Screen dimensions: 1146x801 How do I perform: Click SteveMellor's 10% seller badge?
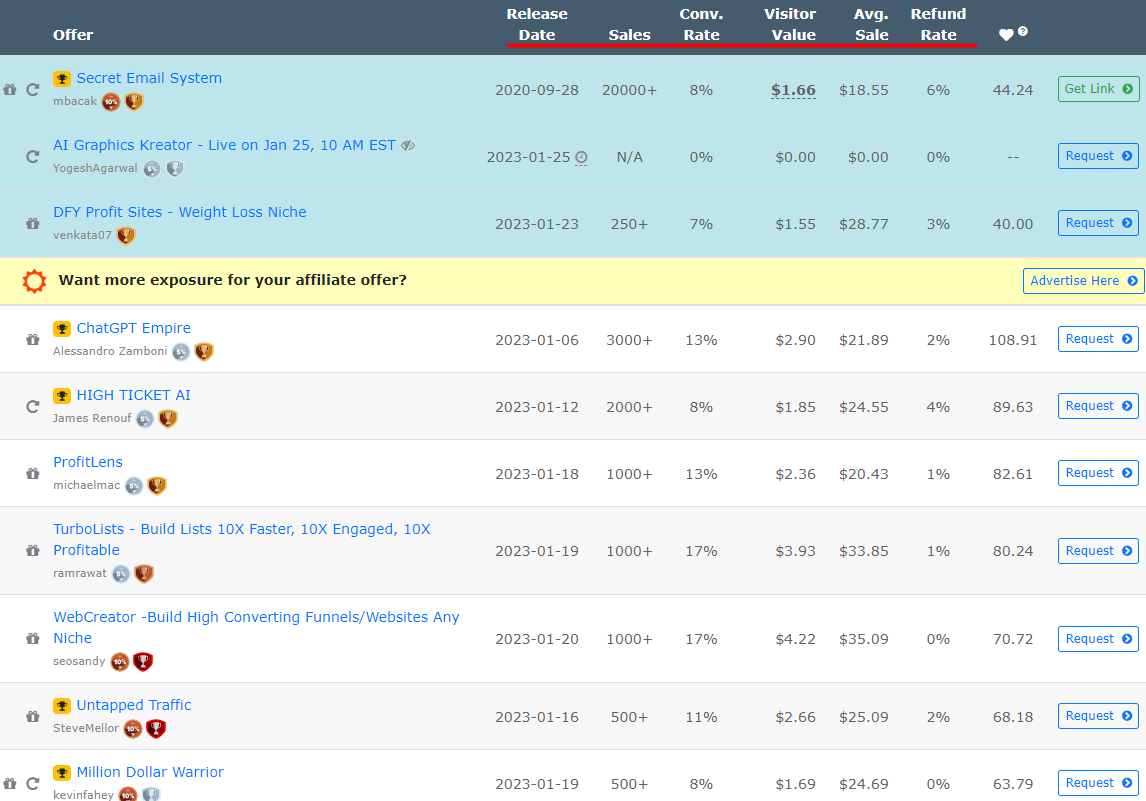point(132,729)
